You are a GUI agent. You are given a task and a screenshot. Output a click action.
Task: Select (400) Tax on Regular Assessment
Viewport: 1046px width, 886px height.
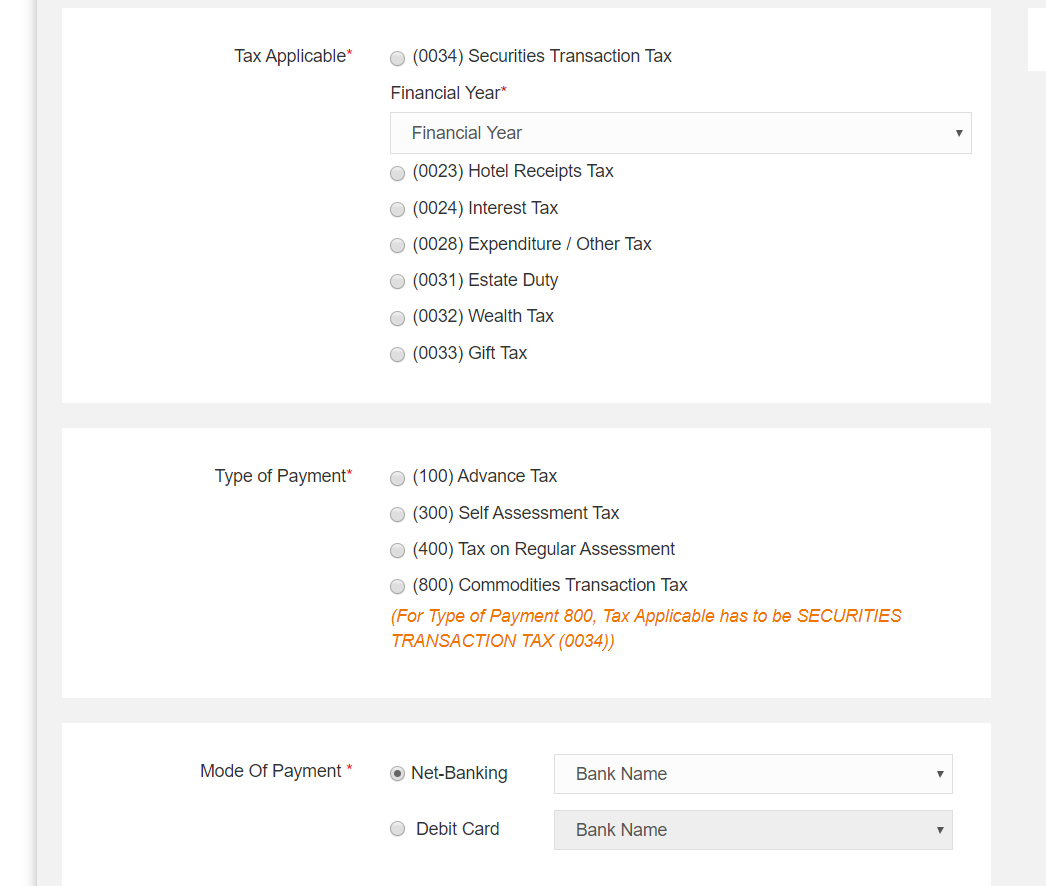(x=397, y=550)
